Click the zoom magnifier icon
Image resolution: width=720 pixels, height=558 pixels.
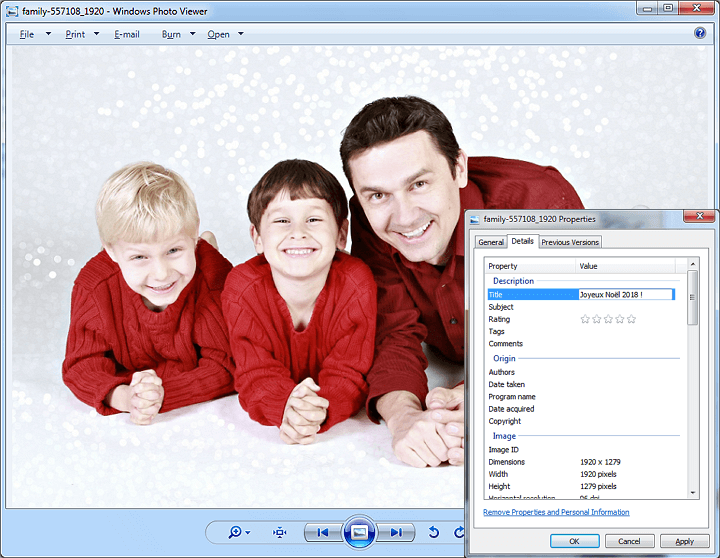[x=235, y=532]
